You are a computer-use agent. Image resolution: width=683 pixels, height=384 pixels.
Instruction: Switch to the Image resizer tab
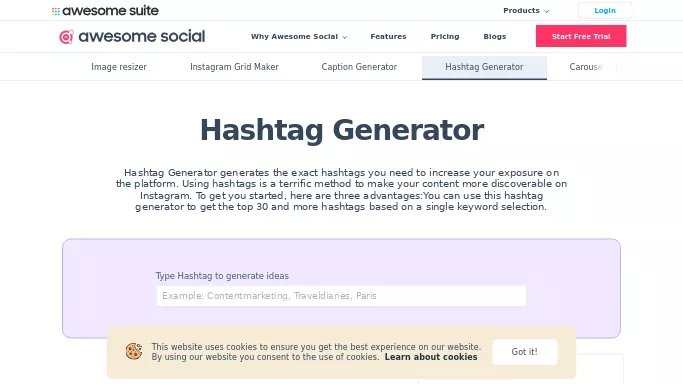pyautogui.click(x=119, y=67)
